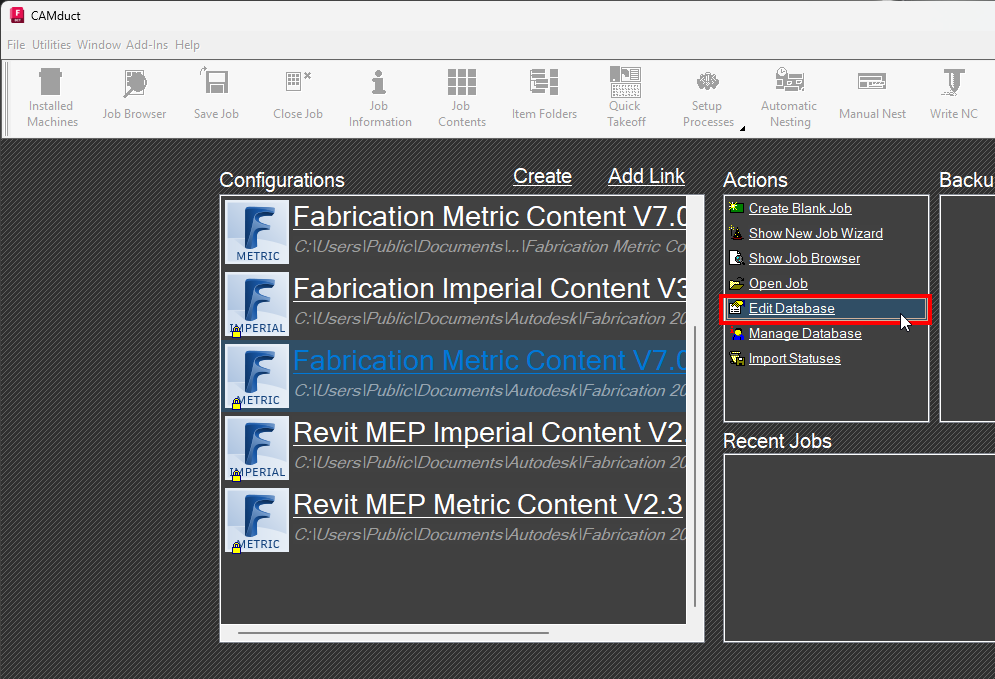Launch Quick Takeoff
The height and width of the screenshot is (679, 995).
[625, 95]
